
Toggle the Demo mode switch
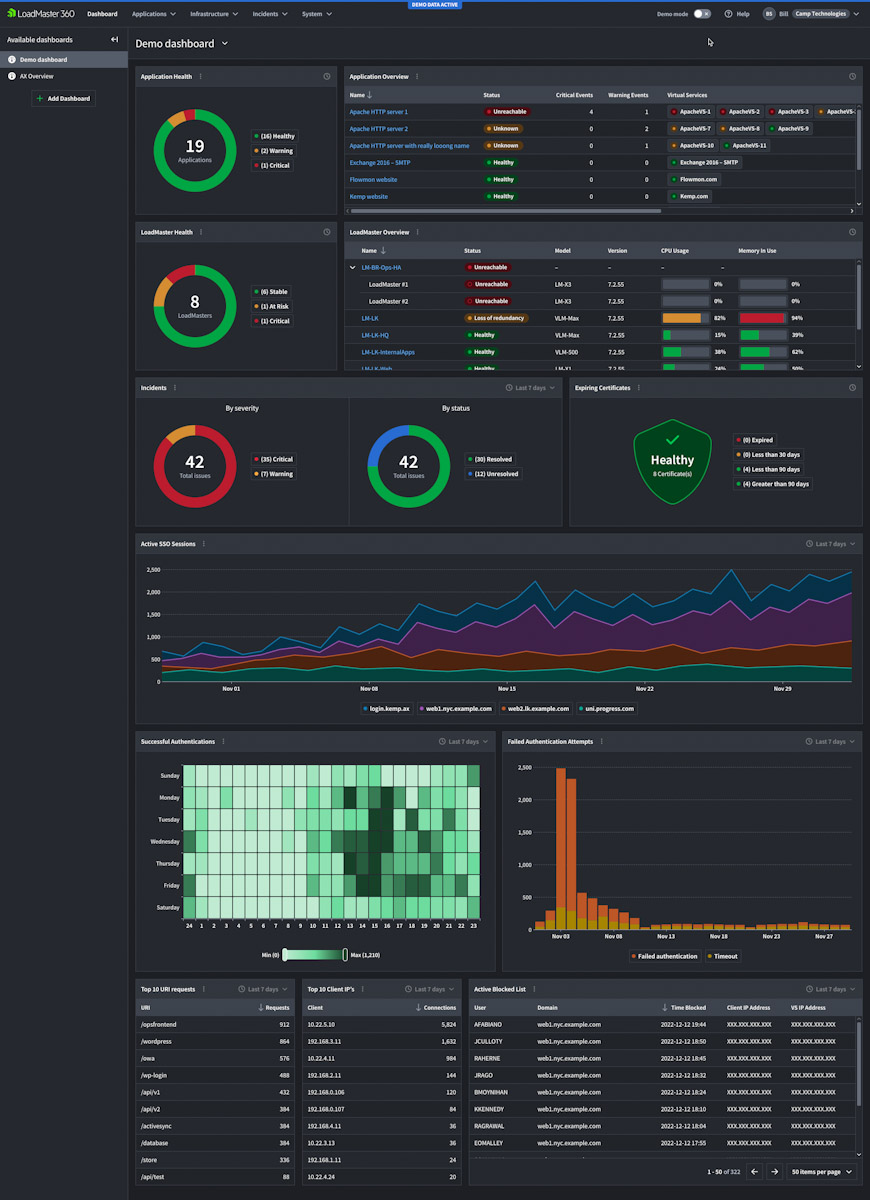tap(702, 14)
